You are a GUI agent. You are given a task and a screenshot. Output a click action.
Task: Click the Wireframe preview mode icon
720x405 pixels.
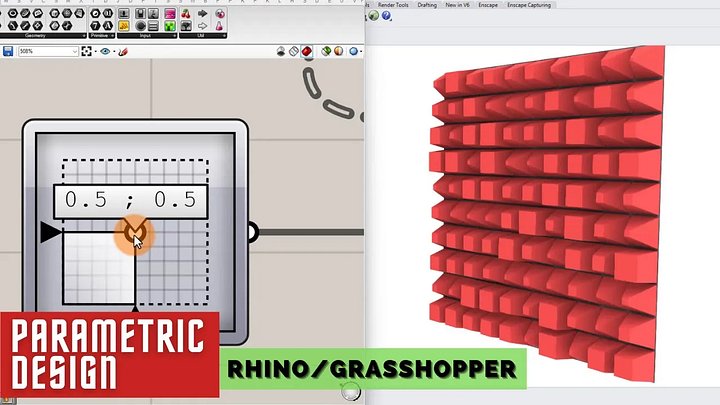[x=294, y=51]
